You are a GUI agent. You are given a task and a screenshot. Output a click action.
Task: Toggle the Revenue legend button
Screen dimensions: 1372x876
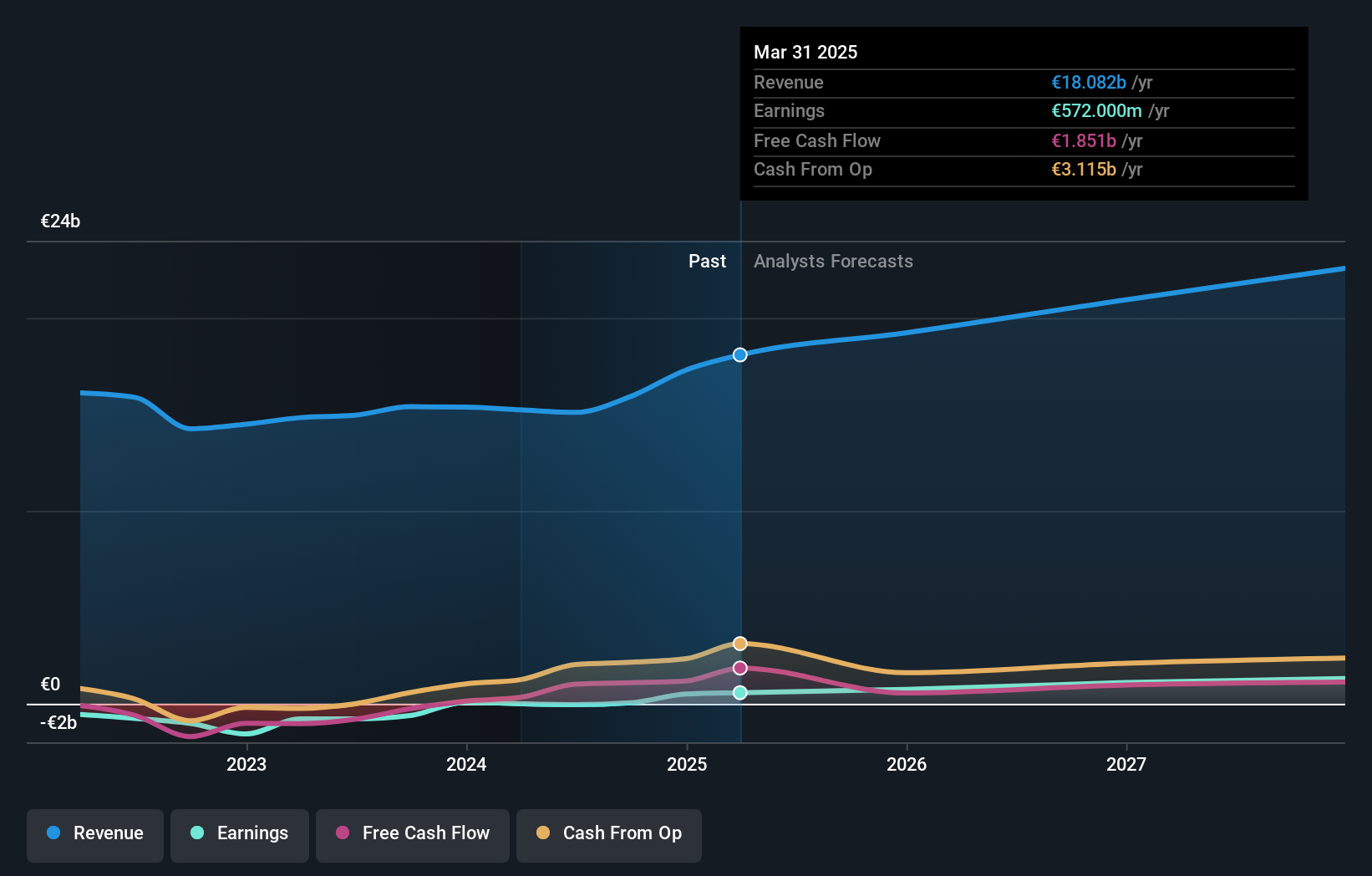[x=95, y=835]
